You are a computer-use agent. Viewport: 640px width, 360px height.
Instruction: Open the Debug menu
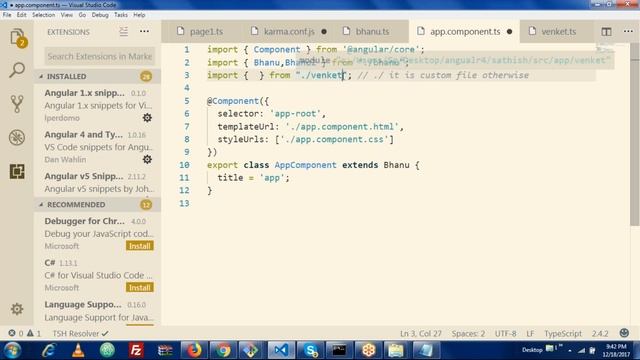point(100,15)
